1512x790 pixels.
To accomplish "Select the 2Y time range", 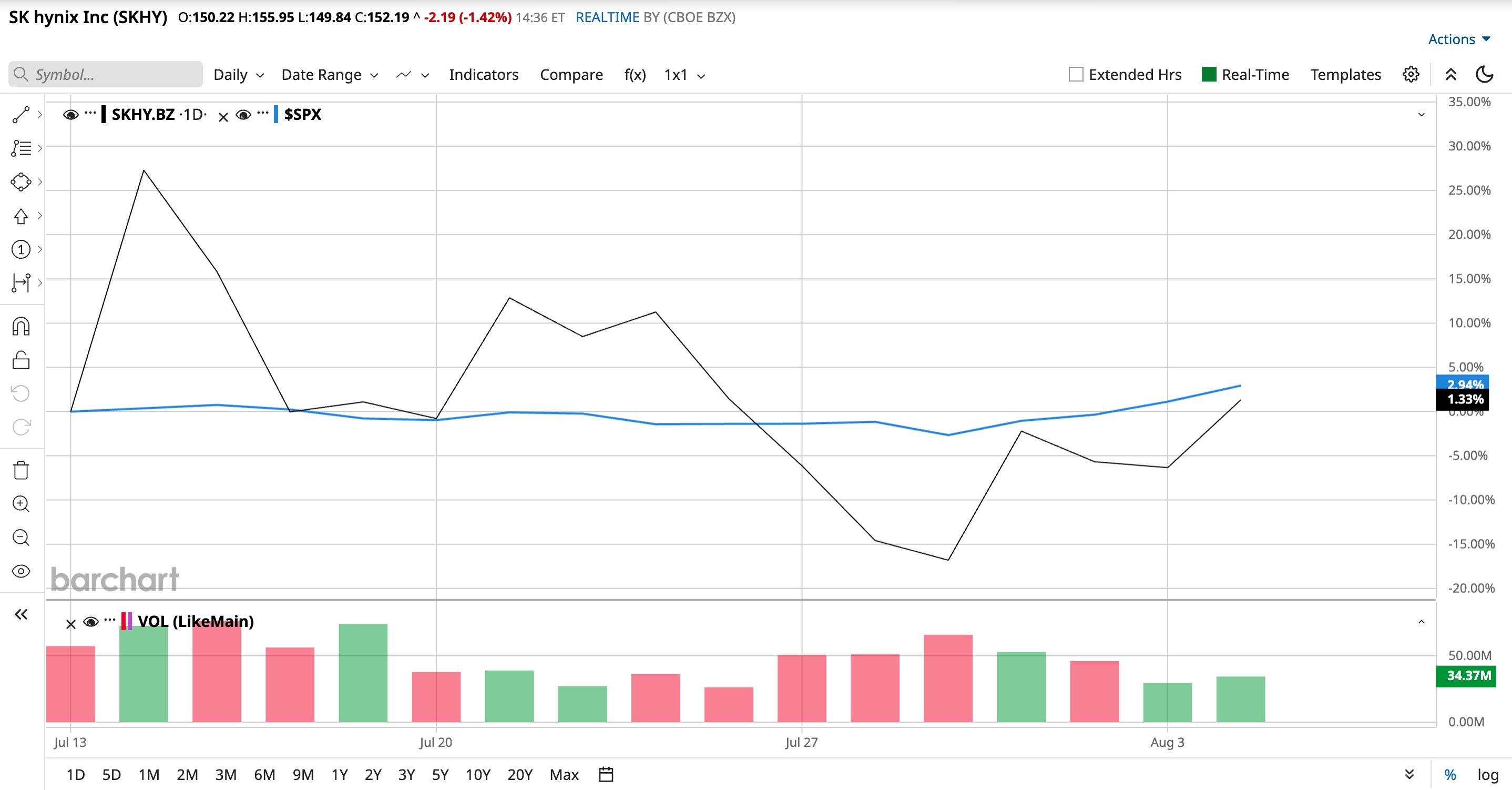I will click(373, 775).
